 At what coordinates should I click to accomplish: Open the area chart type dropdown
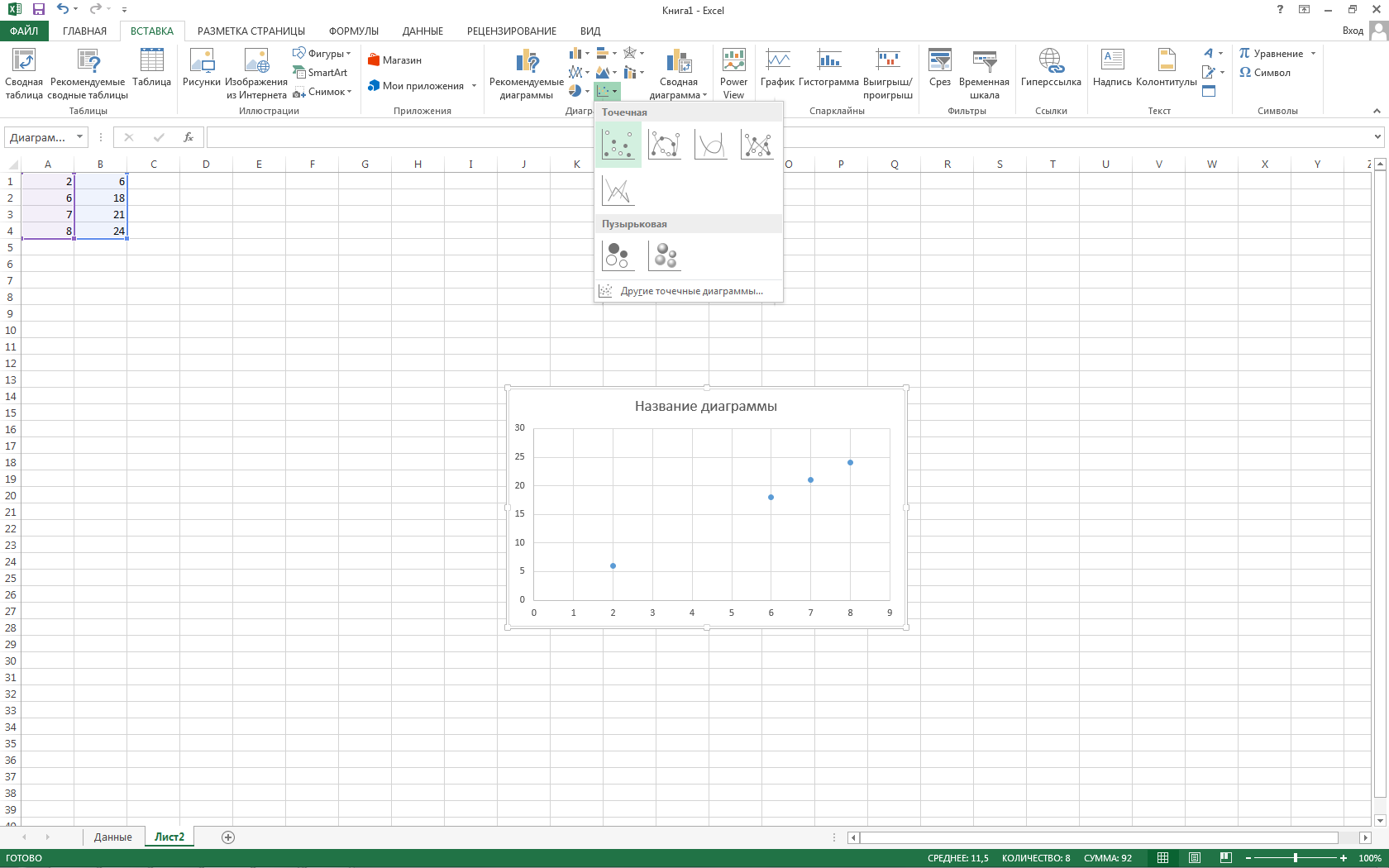[x=606, y=73]
